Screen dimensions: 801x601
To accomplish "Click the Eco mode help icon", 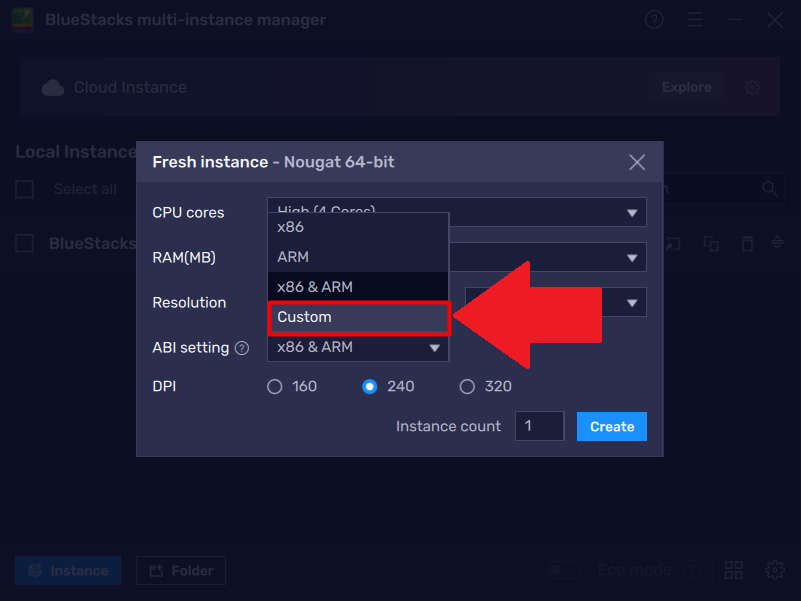I will pyautogui.click(x=691, y=569).
